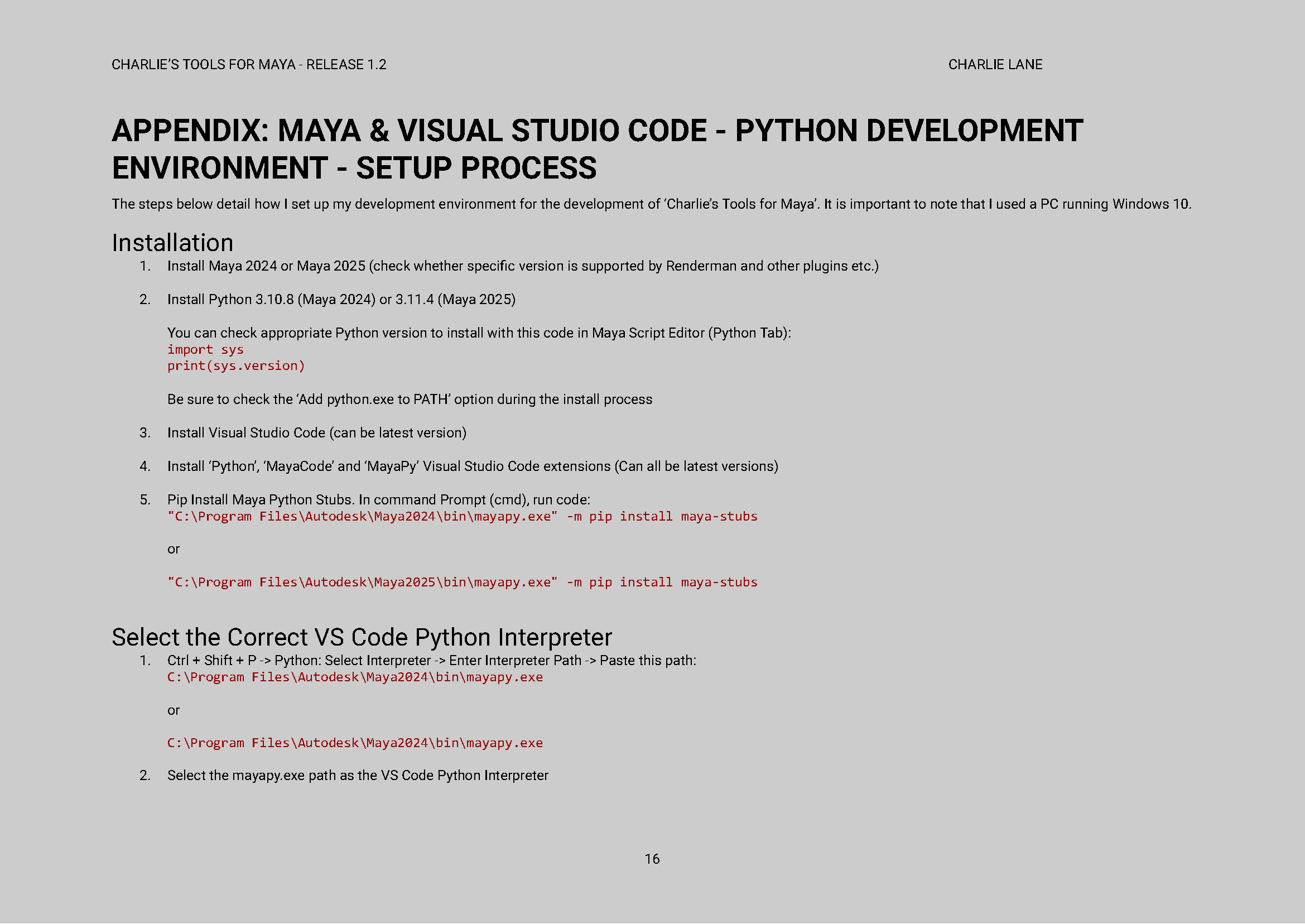Click the first mayapy.exe interpreter path
The image size is (1305, 924).
pos(355,677)
